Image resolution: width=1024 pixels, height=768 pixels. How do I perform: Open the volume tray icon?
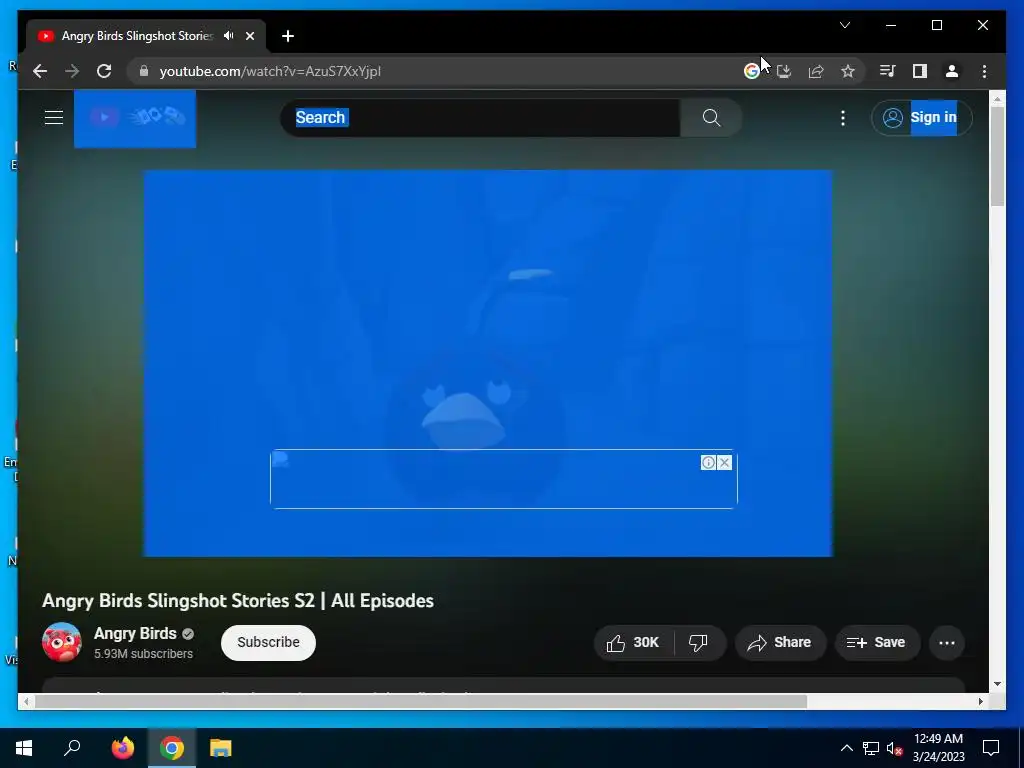coord(894,748)
